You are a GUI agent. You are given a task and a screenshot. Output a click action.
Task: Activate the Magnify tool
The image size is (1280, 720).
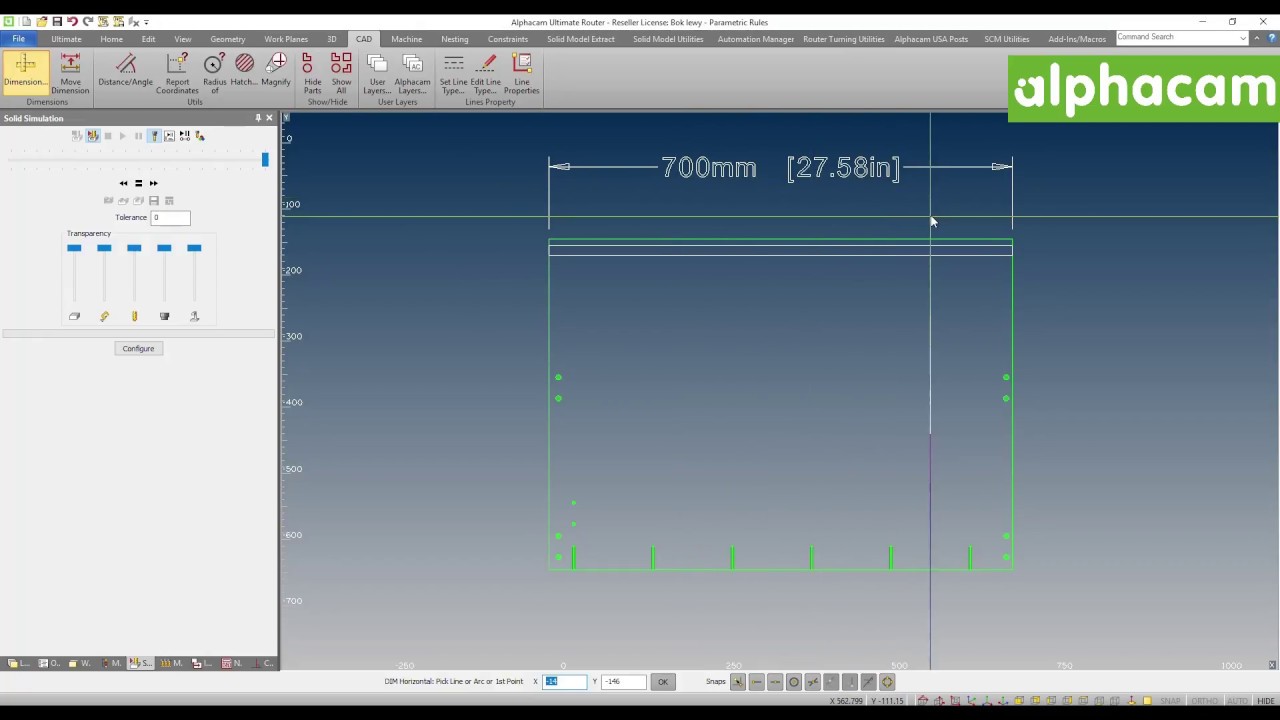tap(276, 71)
